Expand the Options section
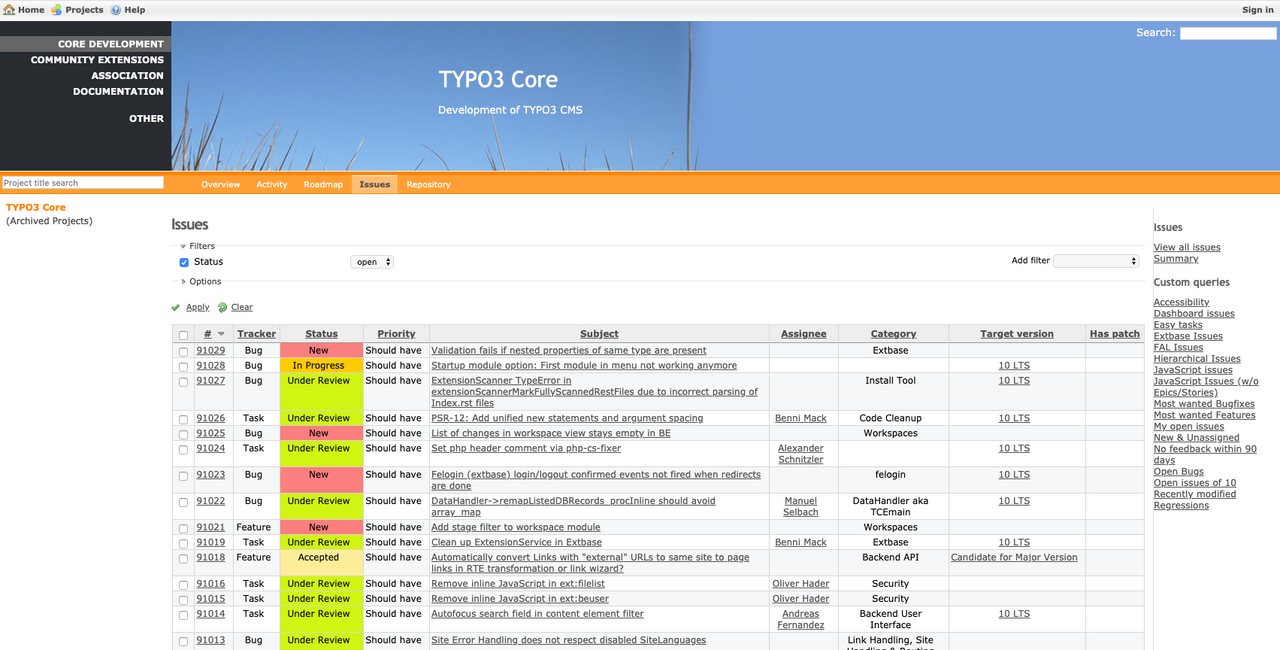Viewport: 1280px width, 650px height. [184, 282]
